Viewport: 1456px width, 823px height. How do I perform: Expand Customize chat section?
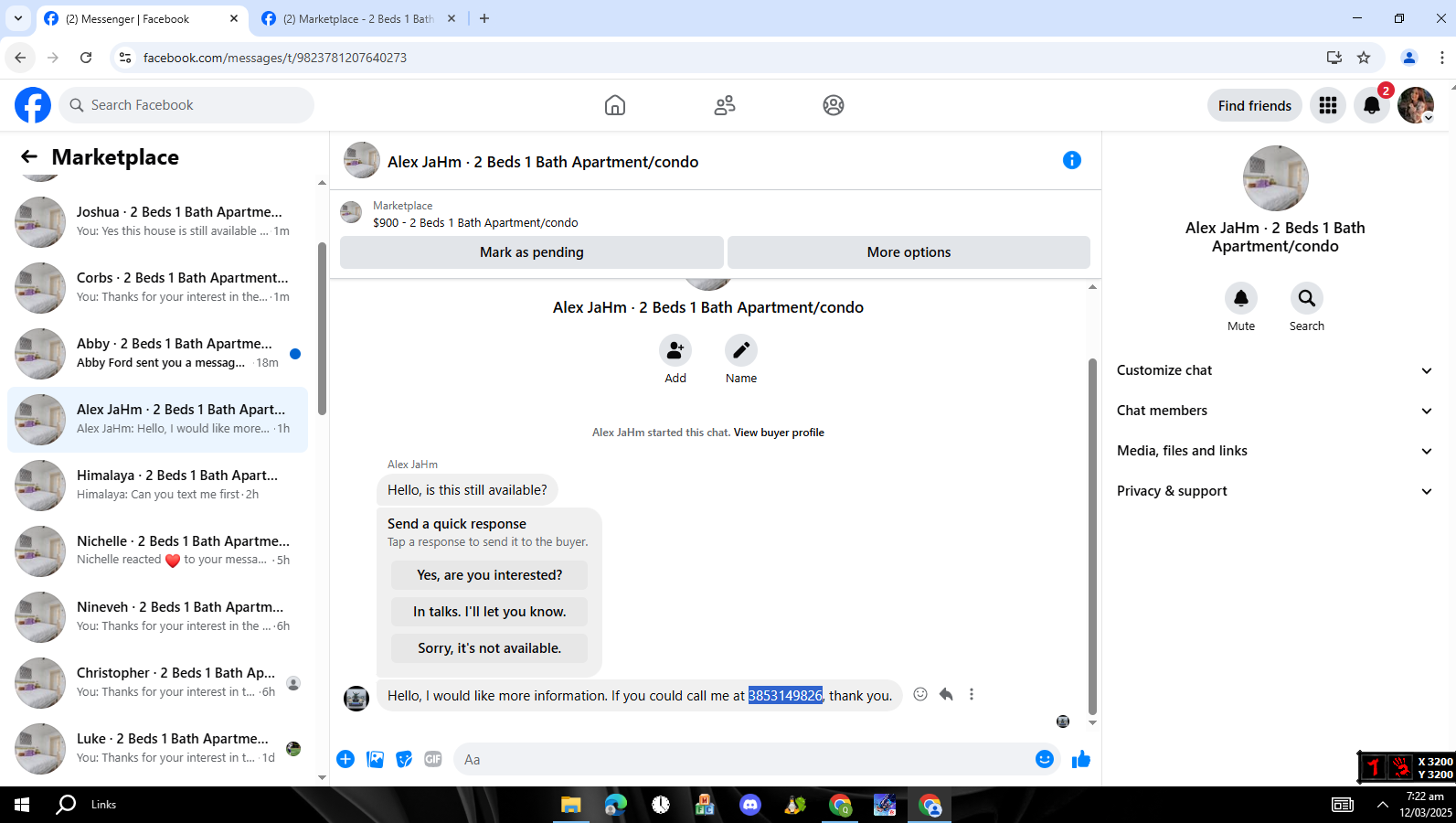pos(1275,370)
